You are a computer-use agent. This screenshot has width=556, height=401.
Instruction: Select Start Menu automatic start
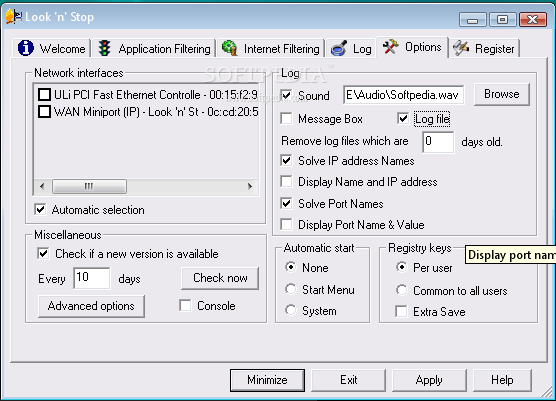tap(291, 289)
